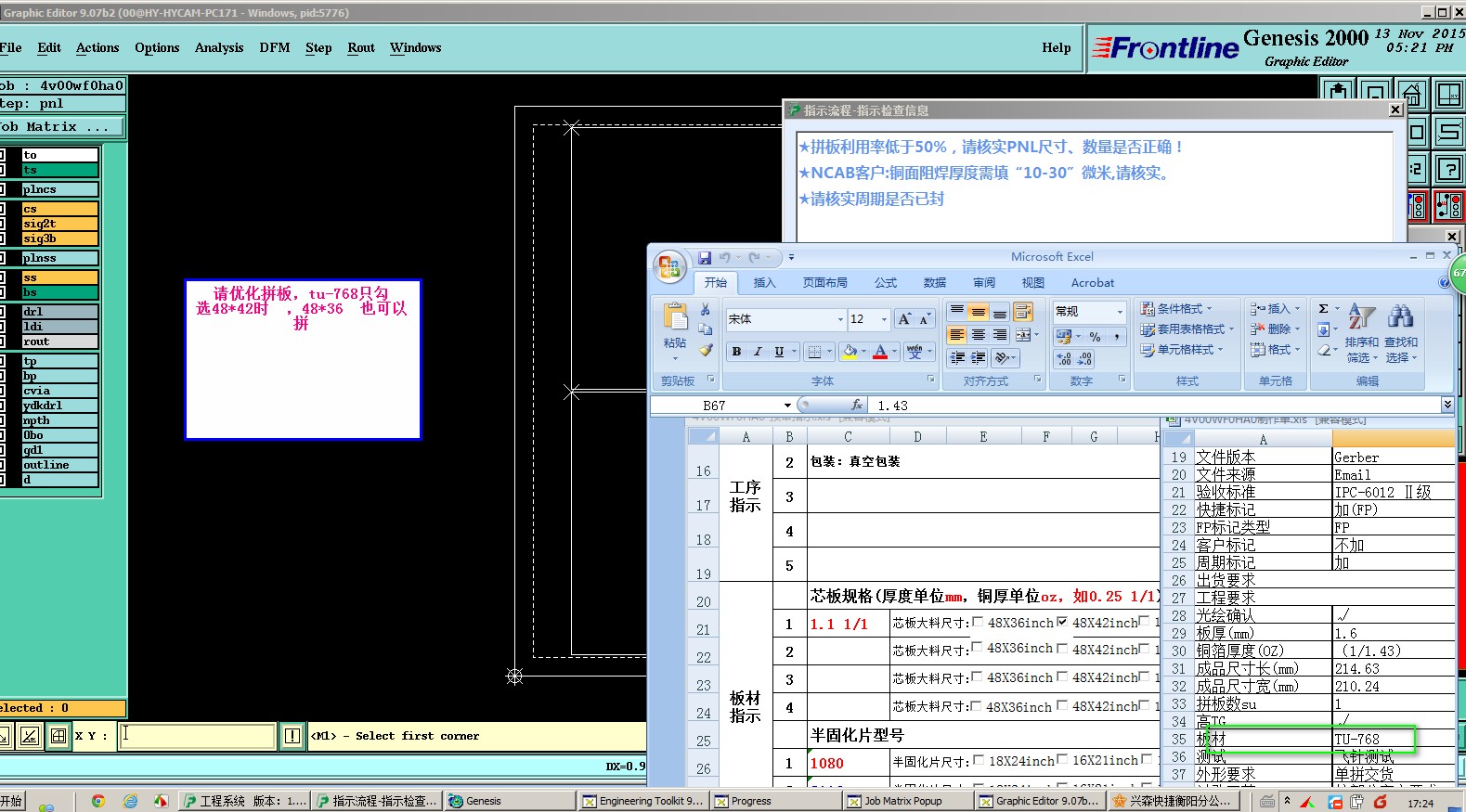The width and height of the screenshot is (1466, 812).
Task: Click the Center alignment icon
Action: (x=979, y=335)
